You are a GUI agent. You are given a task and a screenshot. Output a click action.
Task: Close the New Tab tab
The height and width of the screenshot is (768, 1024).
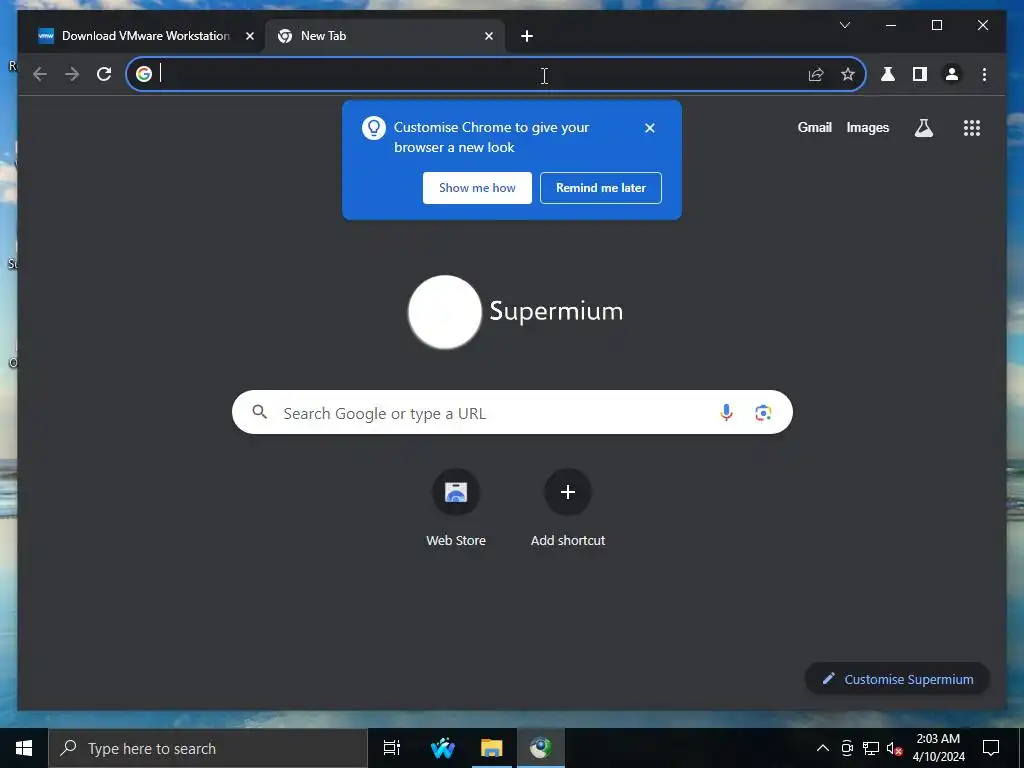coord(488,36)
